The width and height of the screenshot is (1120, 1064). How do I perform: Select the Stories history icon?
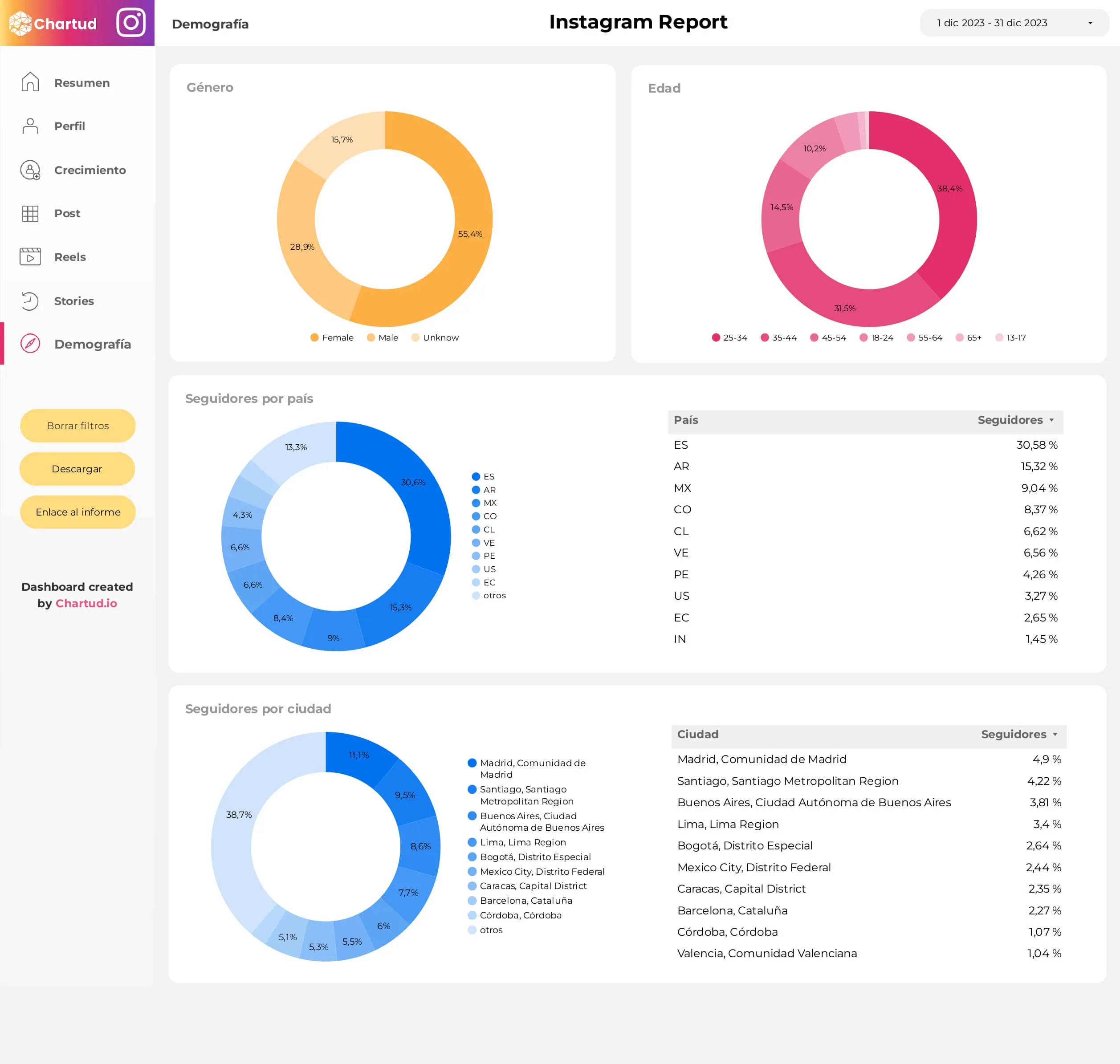click(x=30, y=301)
